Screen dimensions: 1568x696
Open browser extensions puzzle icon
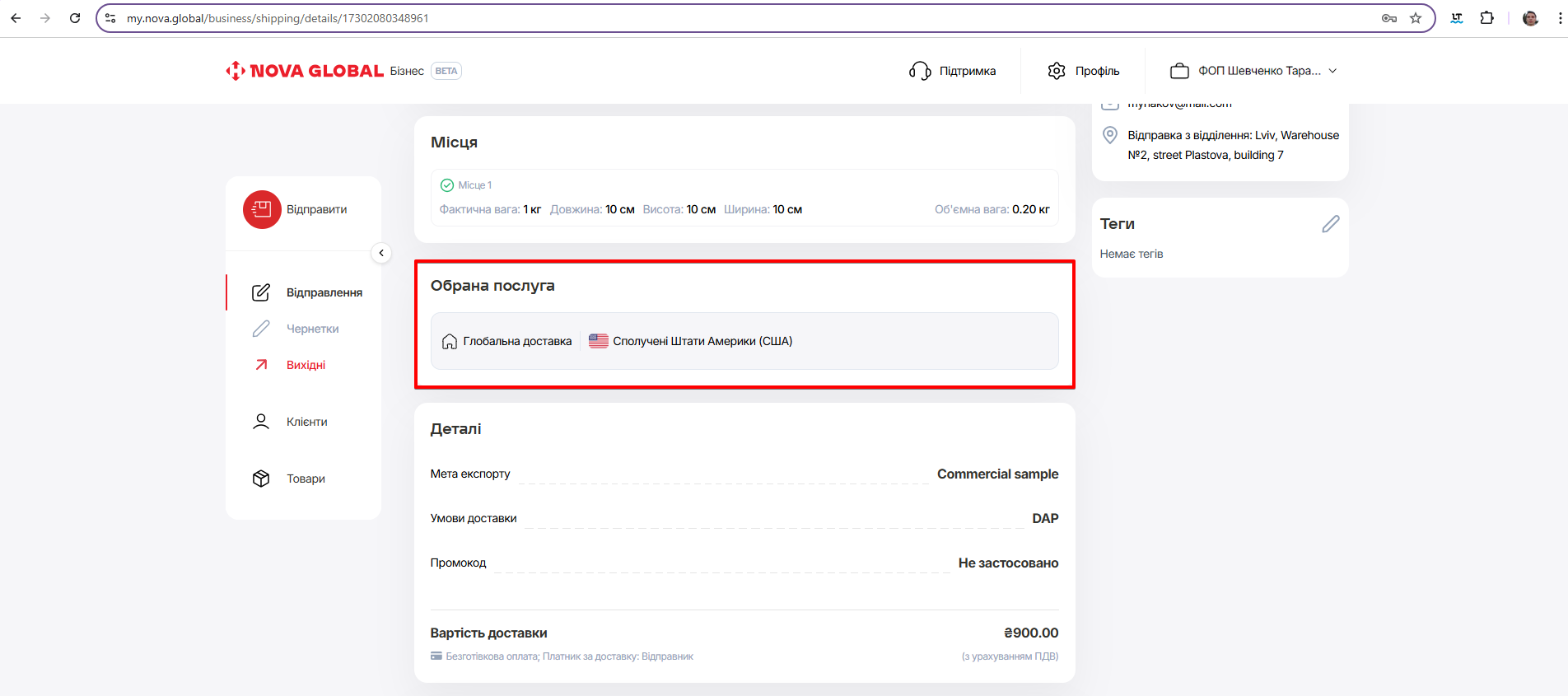pos(1486,18)
